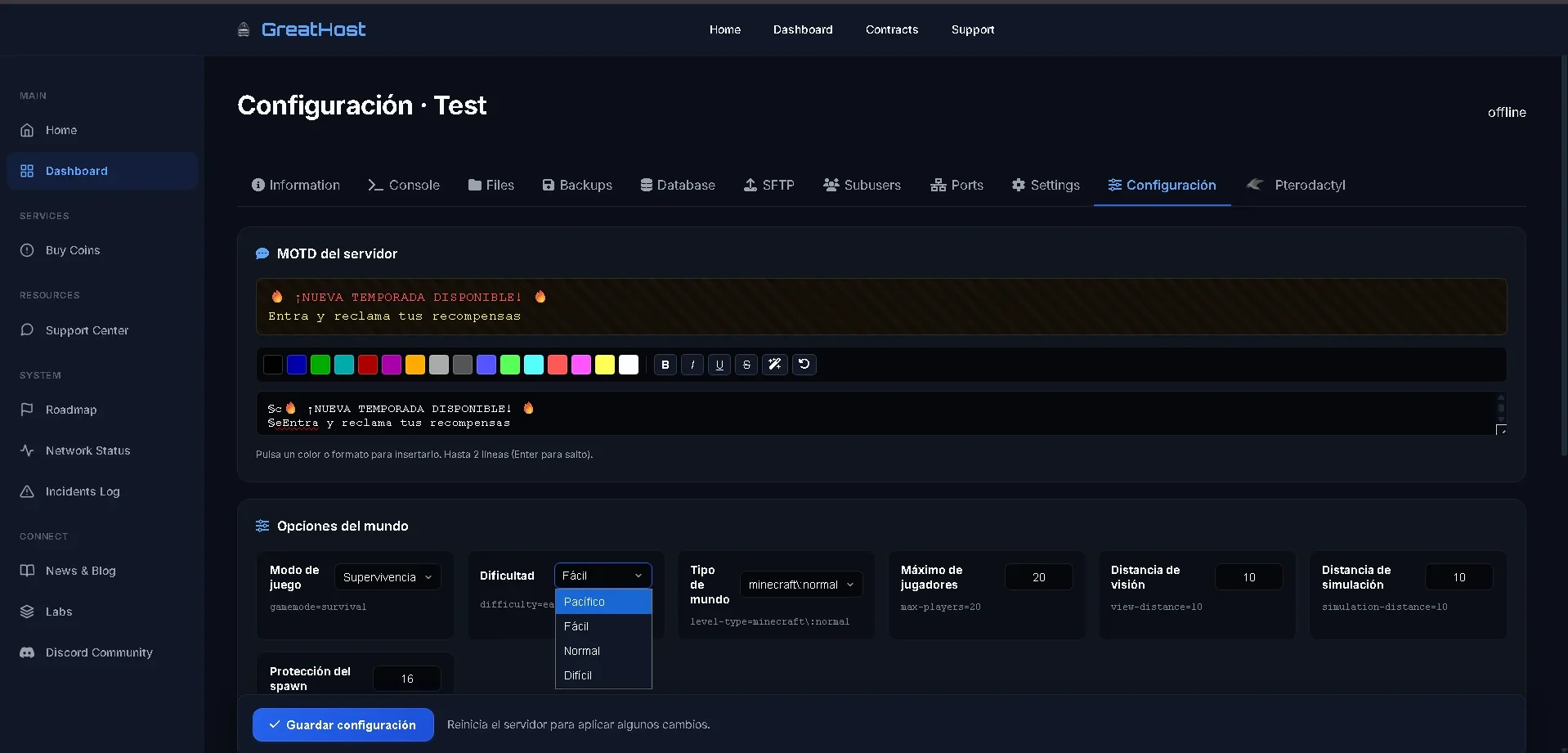Open News & Blog in the sidebar
Image resolution: width=1568 pixels, height=753 pixels.
click(80, 571)
